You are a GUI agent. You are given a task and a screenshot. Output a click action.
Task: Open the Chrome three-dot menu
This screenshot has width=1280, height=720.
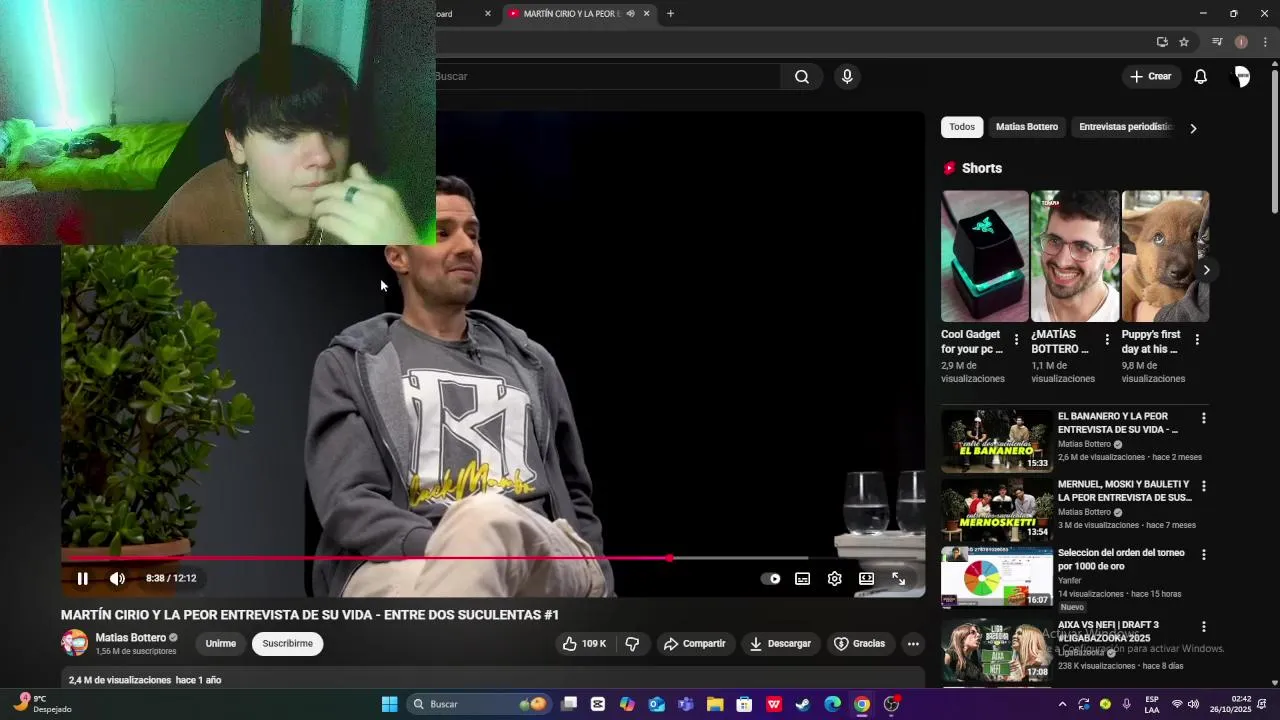1265,42
